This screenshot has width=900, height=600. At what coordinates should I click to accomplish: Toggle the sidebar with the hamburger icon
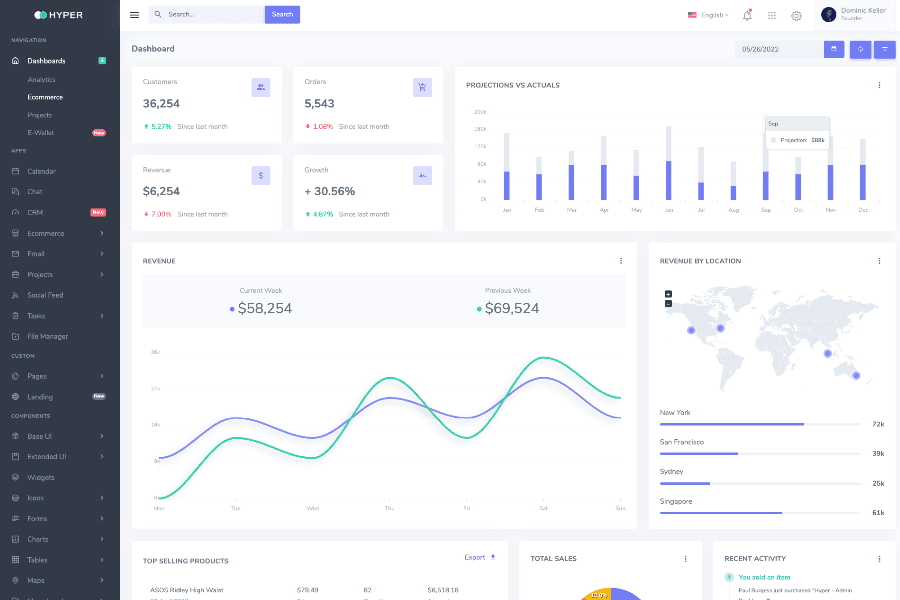coord(134,15)
